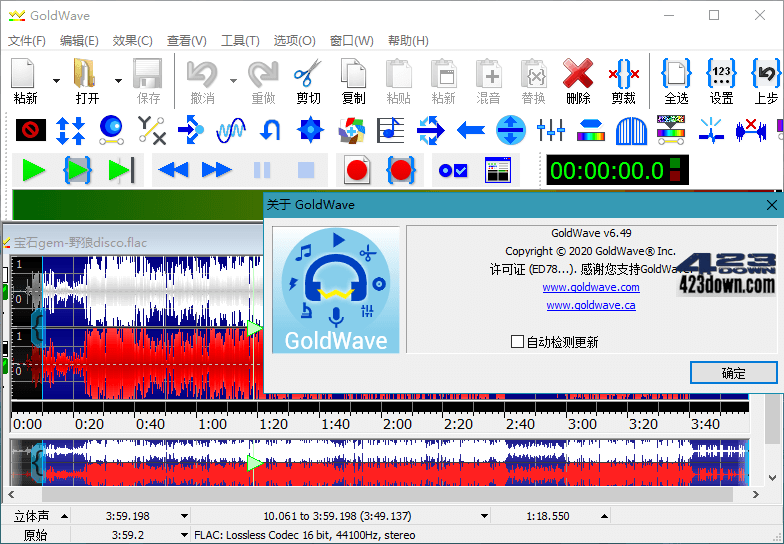Toggle the record/playback options checkbox icon
The image size is (784, 544).
452,170
